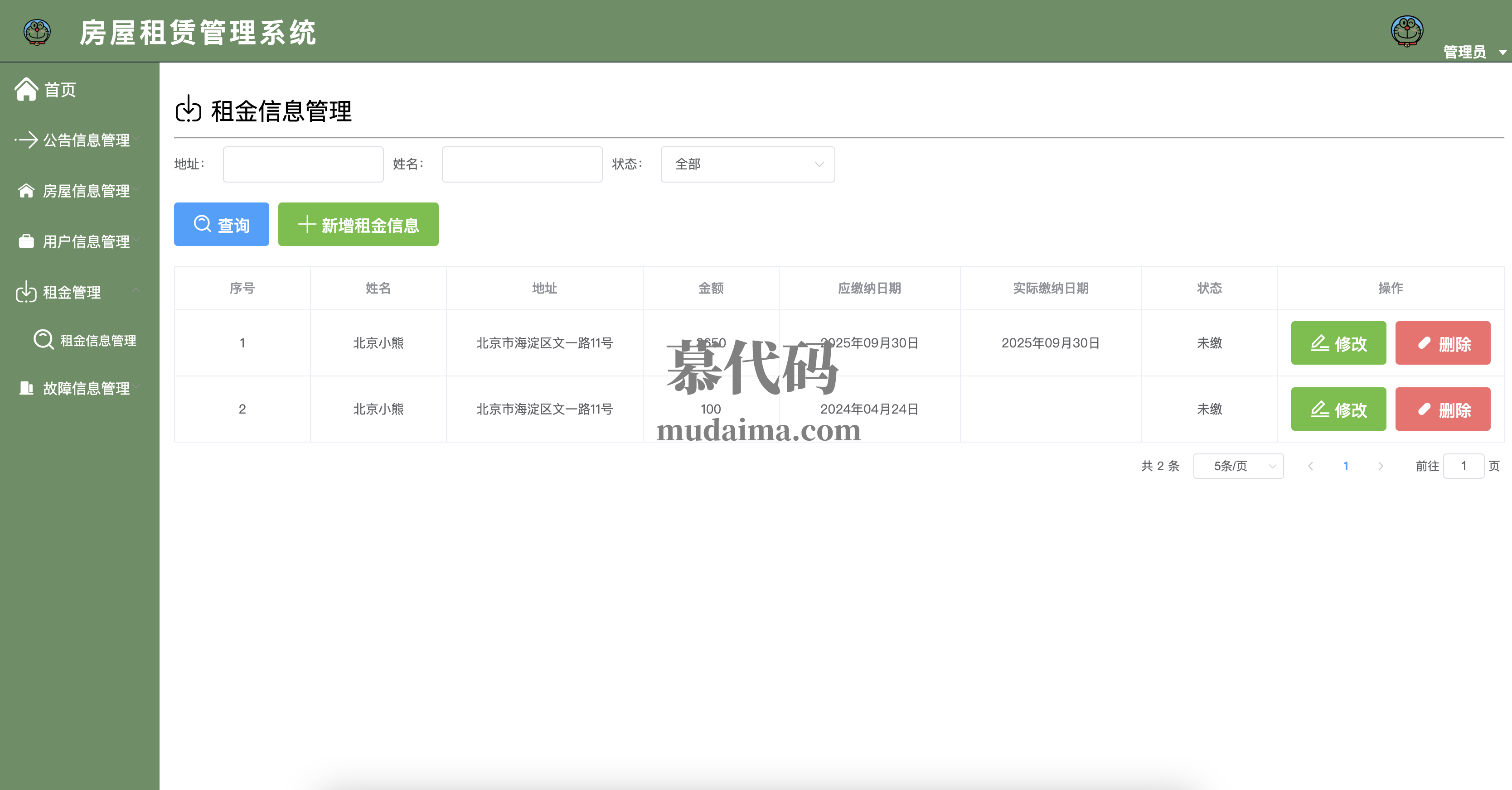Open the 5条/页 page size dropdown
Screen dimensions: 1512x790
click(x=1238, y=466)
